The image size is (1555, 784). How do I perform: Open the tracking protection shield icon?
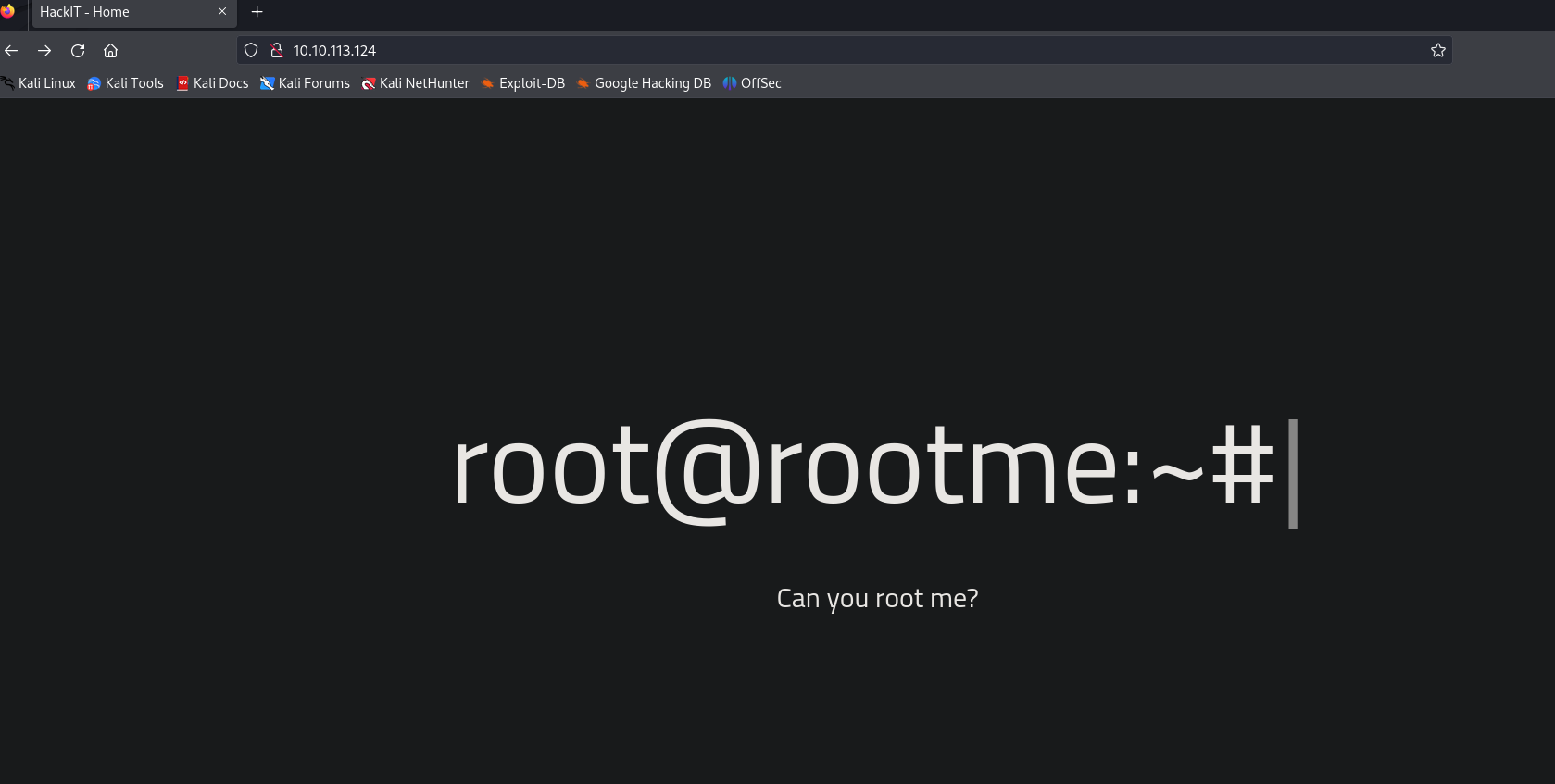(250, 51)
